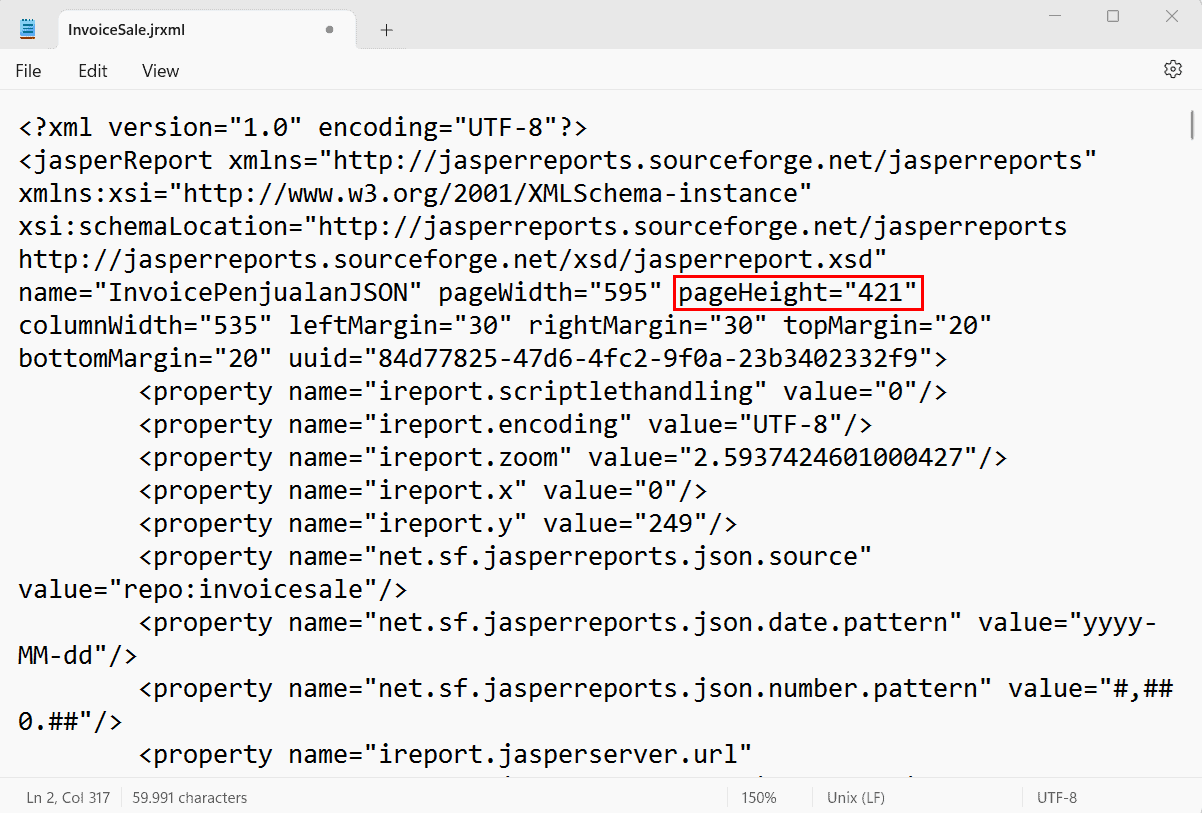Click the UTF-8 encoding indicator in status bar
Image resolution: width=1202 pixels, height=813 pixels.
pos(1057,797)
